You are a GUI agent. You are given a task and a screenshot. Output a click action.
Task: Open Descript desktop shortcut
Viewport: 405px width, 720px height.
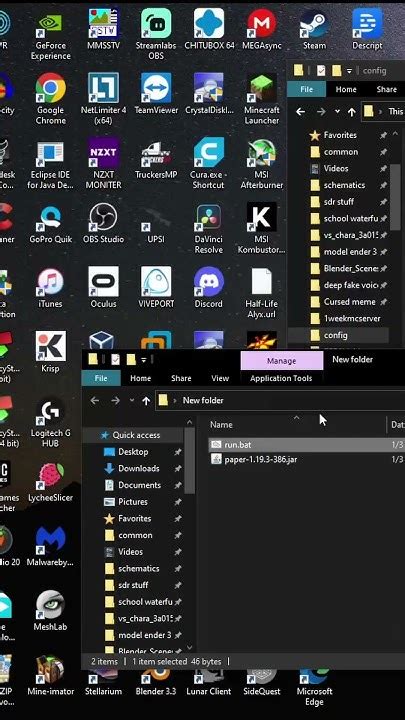[367, 30]
